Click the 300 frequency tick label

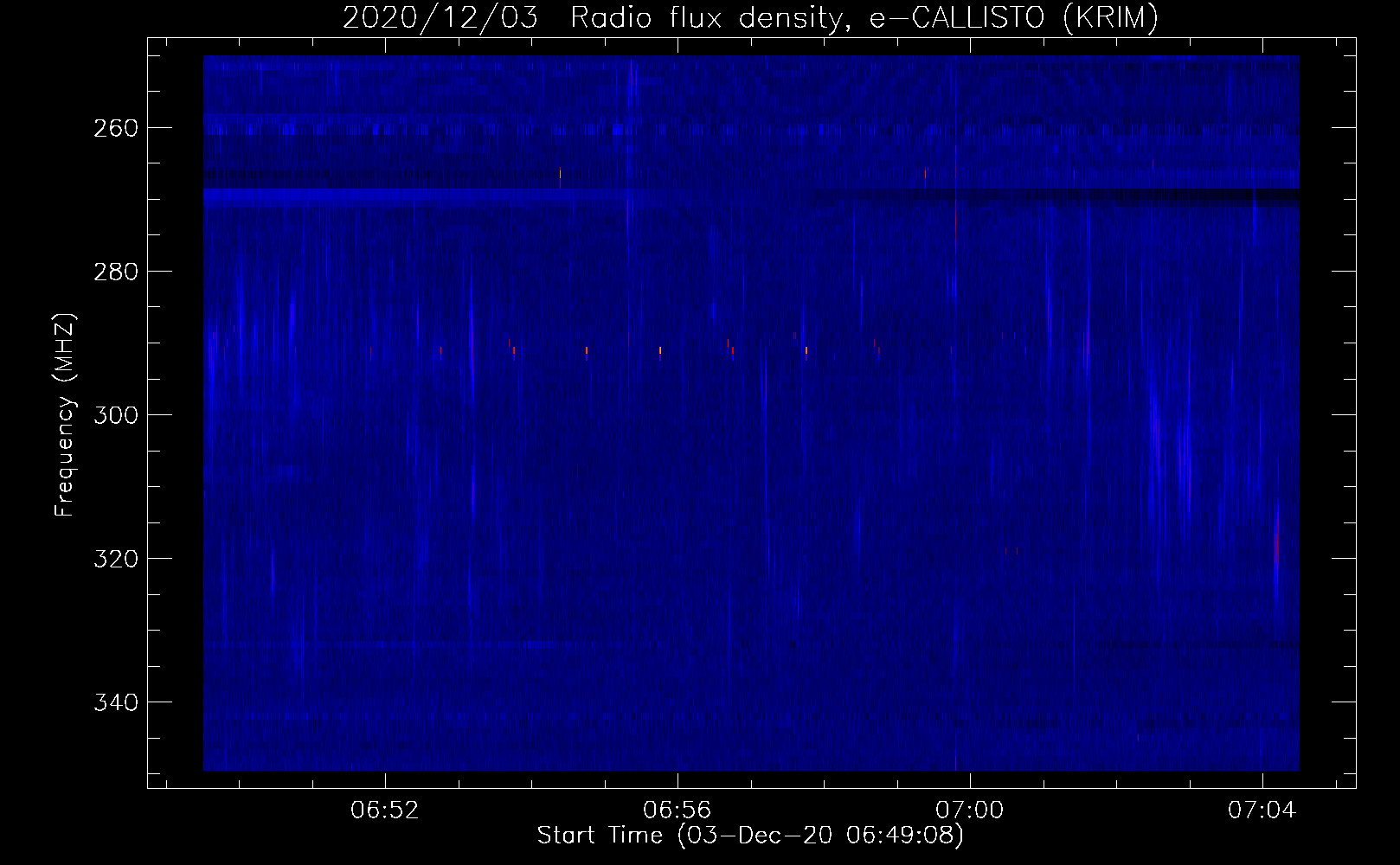tap(115, 415)
